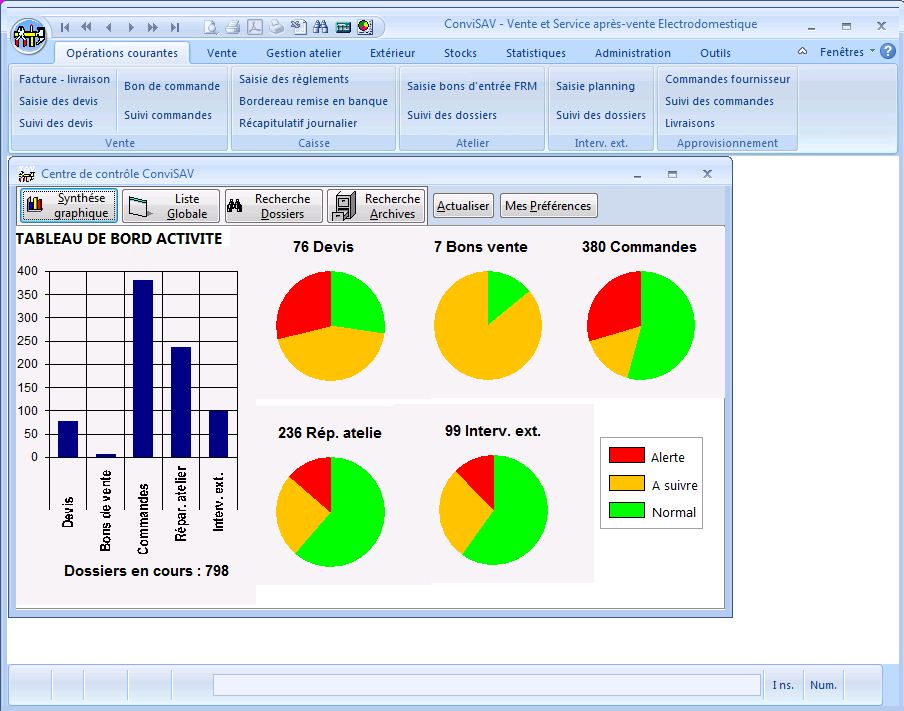The height and width of the screenshot is (711, 904).
Task: Click the 99 Interv. ext. pie chart
Action: pyautogui.click(x=494, y=510)
